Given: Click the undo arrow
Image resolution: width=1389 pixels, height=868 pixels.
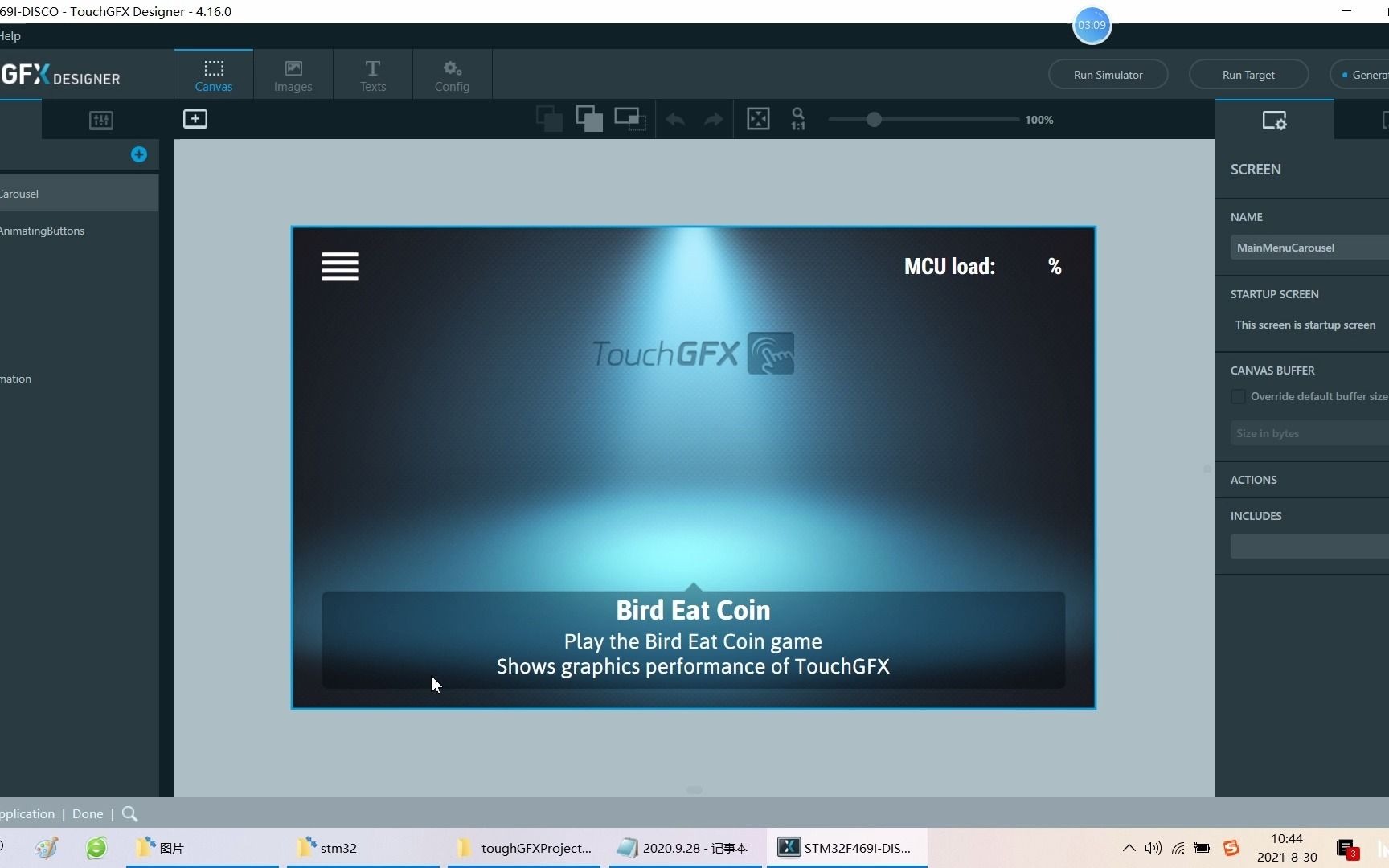Looking at the screenshot, I should [x=675, y=120].
